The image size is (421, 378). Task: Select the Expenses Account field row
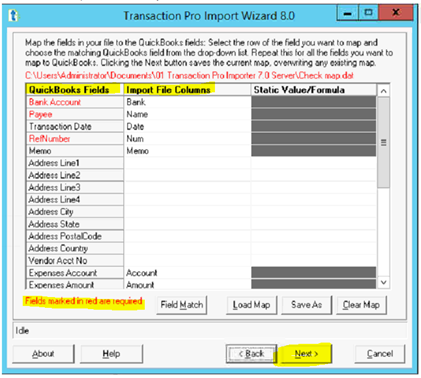[75, 273]
